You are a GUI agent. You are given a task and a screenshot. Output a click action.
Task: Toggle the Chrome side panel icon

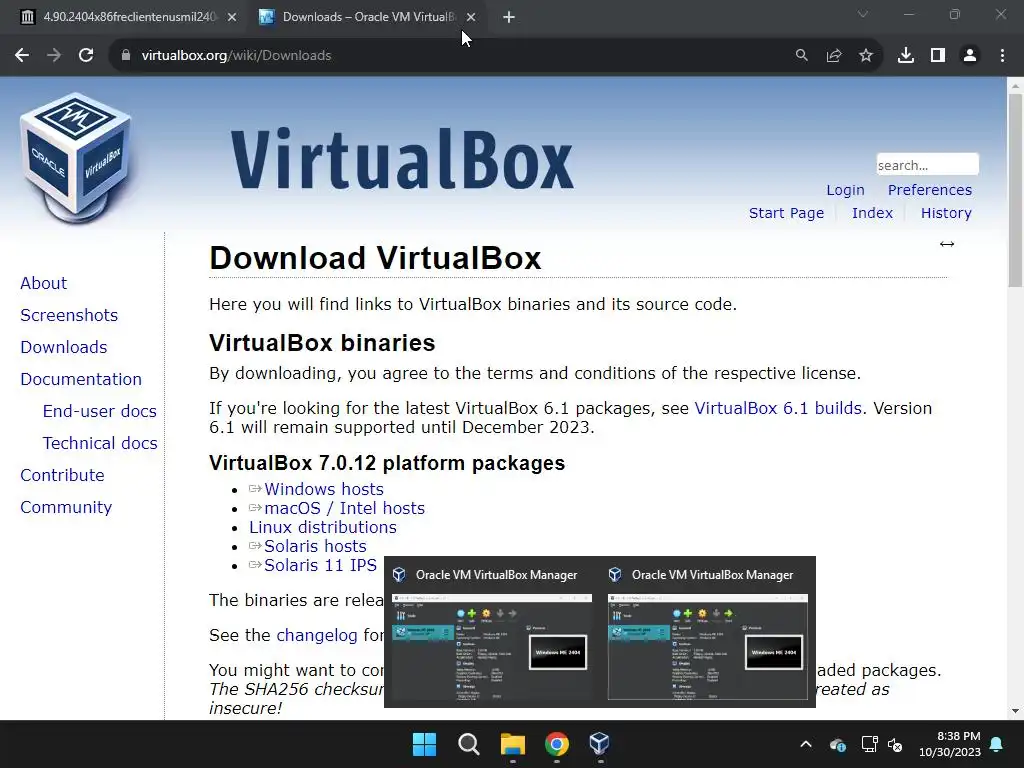(938, 56)
